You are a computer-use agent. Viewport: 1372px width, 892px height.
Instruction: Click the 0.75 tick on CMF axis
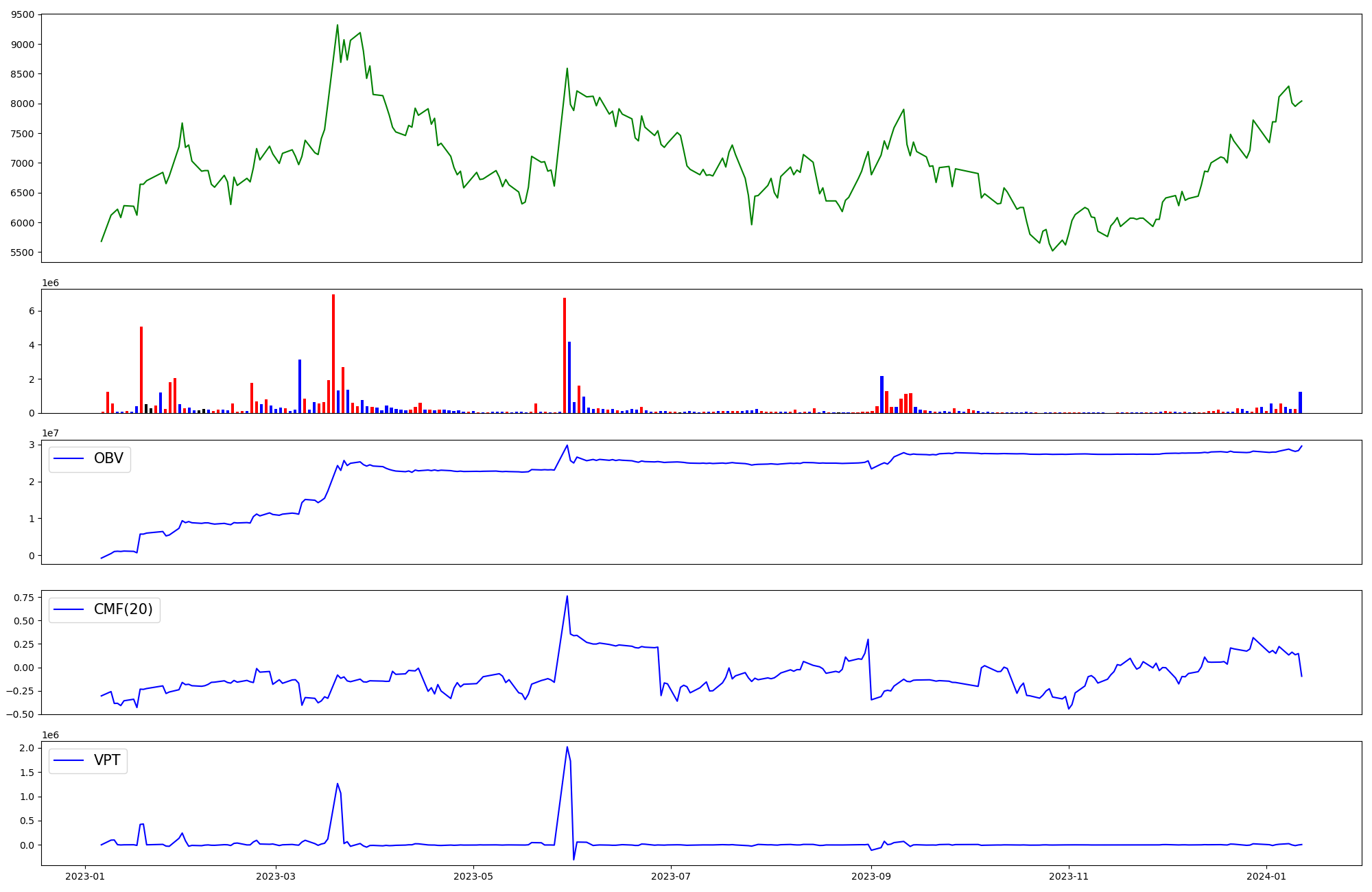23,598
